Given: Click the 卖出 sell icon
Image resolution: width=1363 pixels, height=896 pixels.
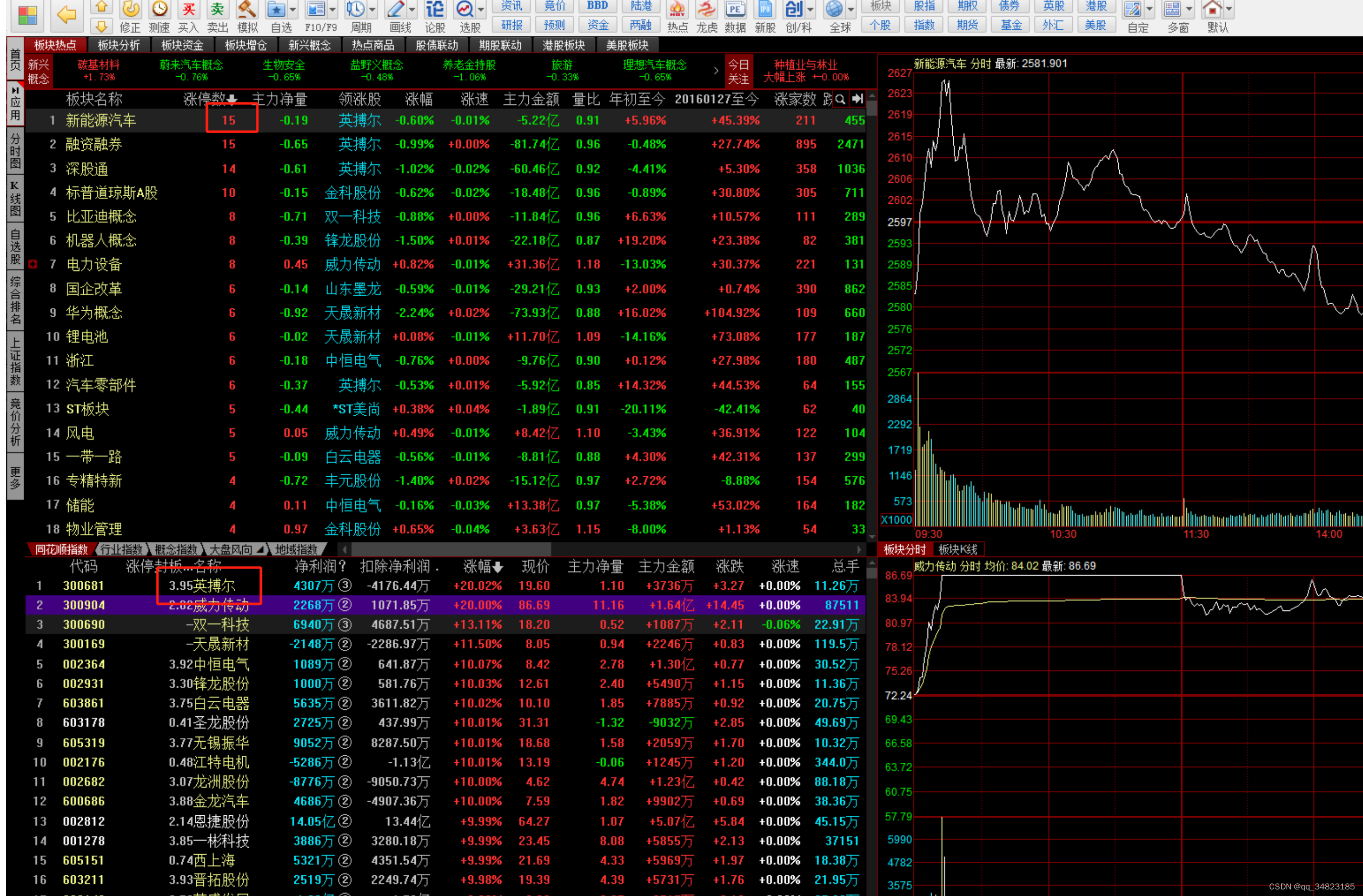Looking at the screenshot, I should [217, 9].
